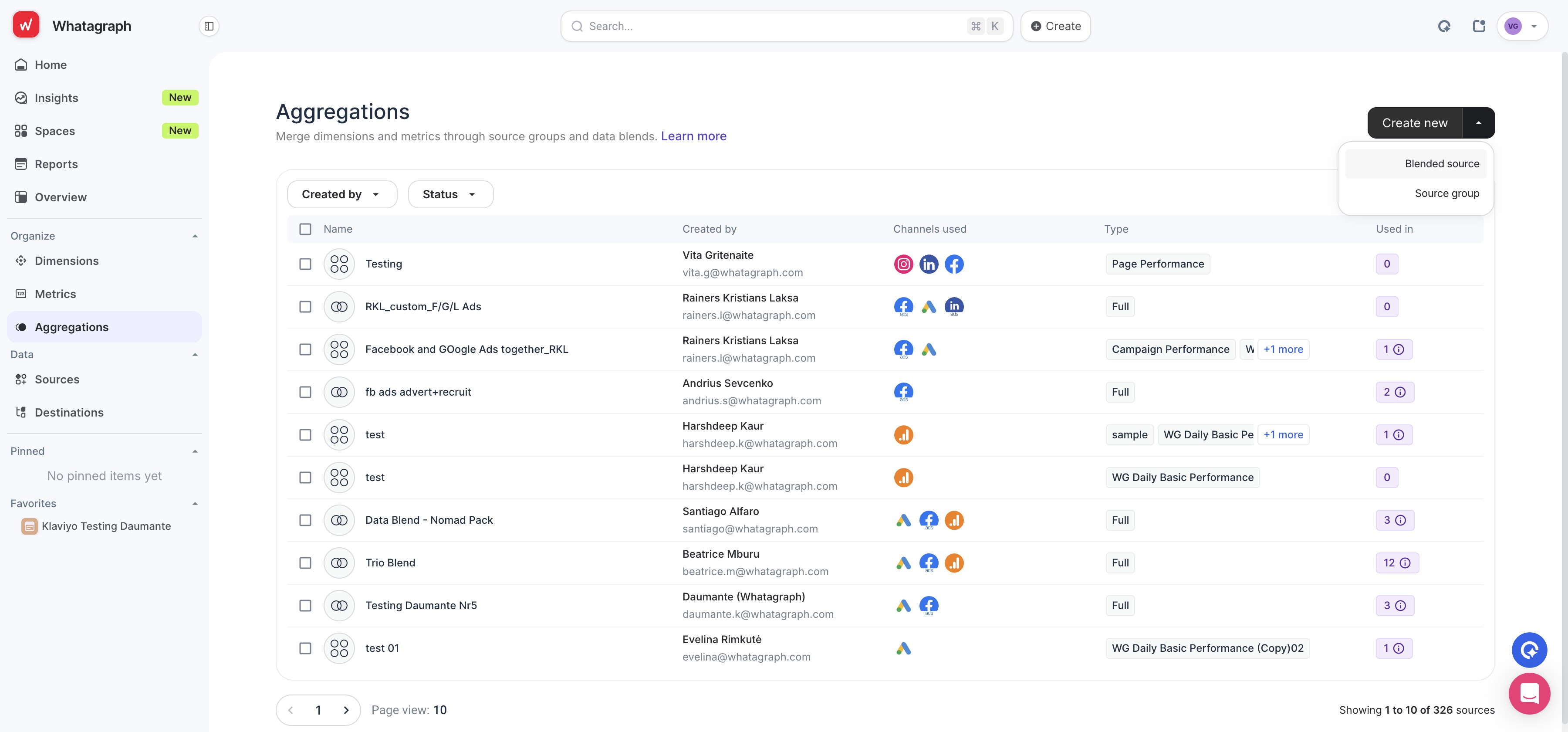Click the Search input field
This screenshot has width=1568, height=732.
click(787, 26)
